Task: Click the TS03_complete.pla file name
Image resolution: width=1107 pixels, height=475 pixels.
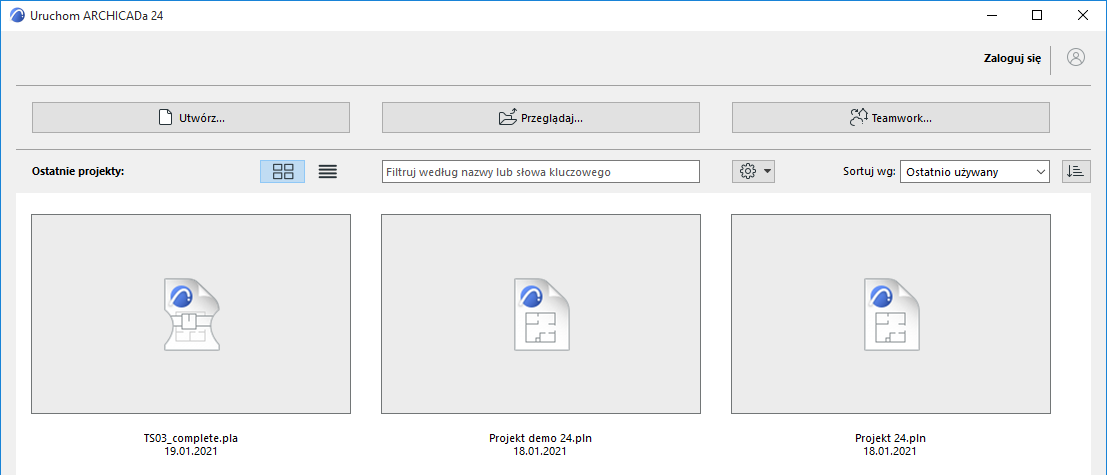Action: (x=191, y=438)
